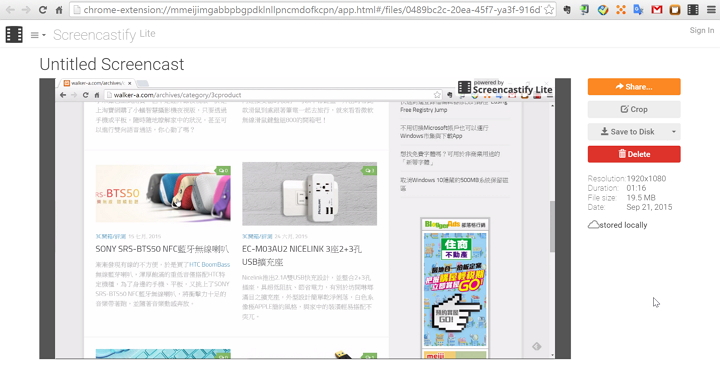Open the Gmail extension icon

click(x=657, y=10)
